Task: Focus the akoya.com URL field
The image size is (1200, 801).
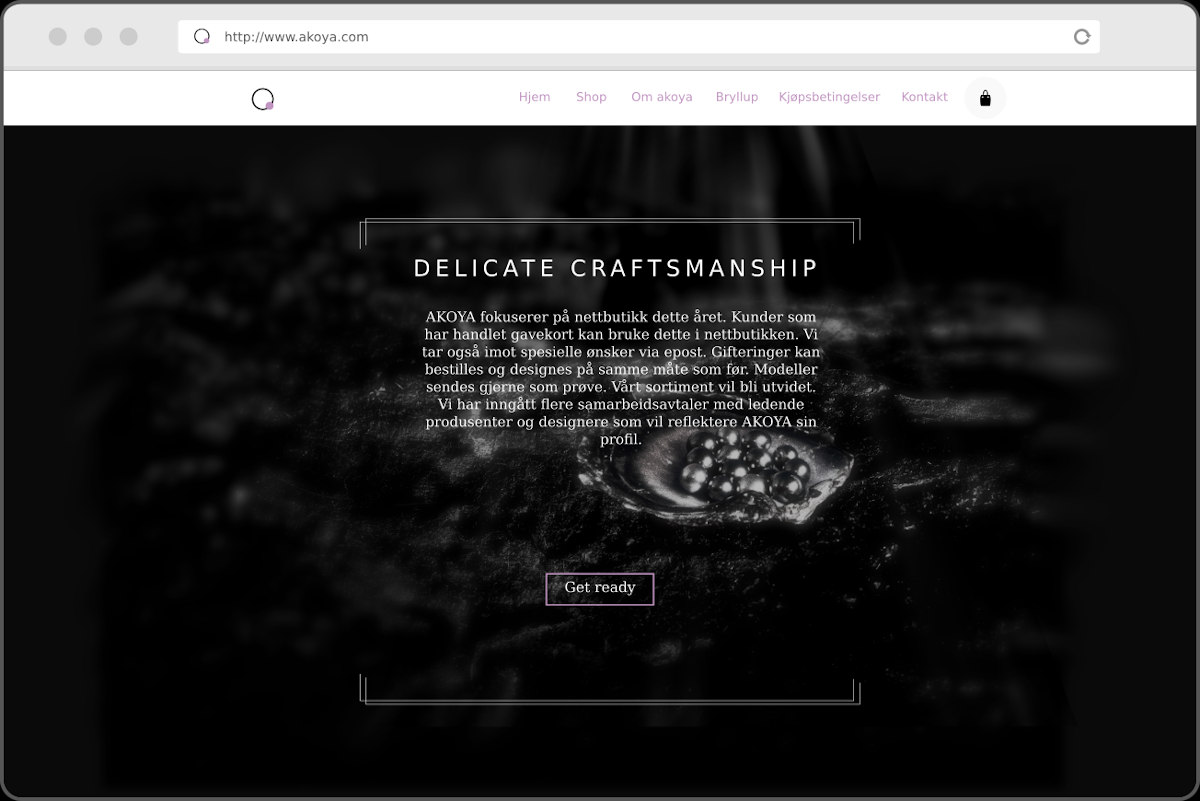Action: [x=639, y=37]
